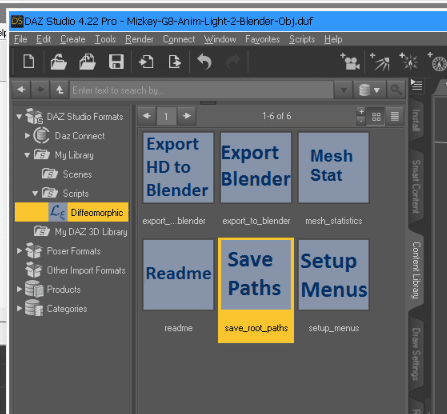The height and width of the screenshot is (414, 447).
Task: Create a new point light with its icon
Action: [409, 62]
